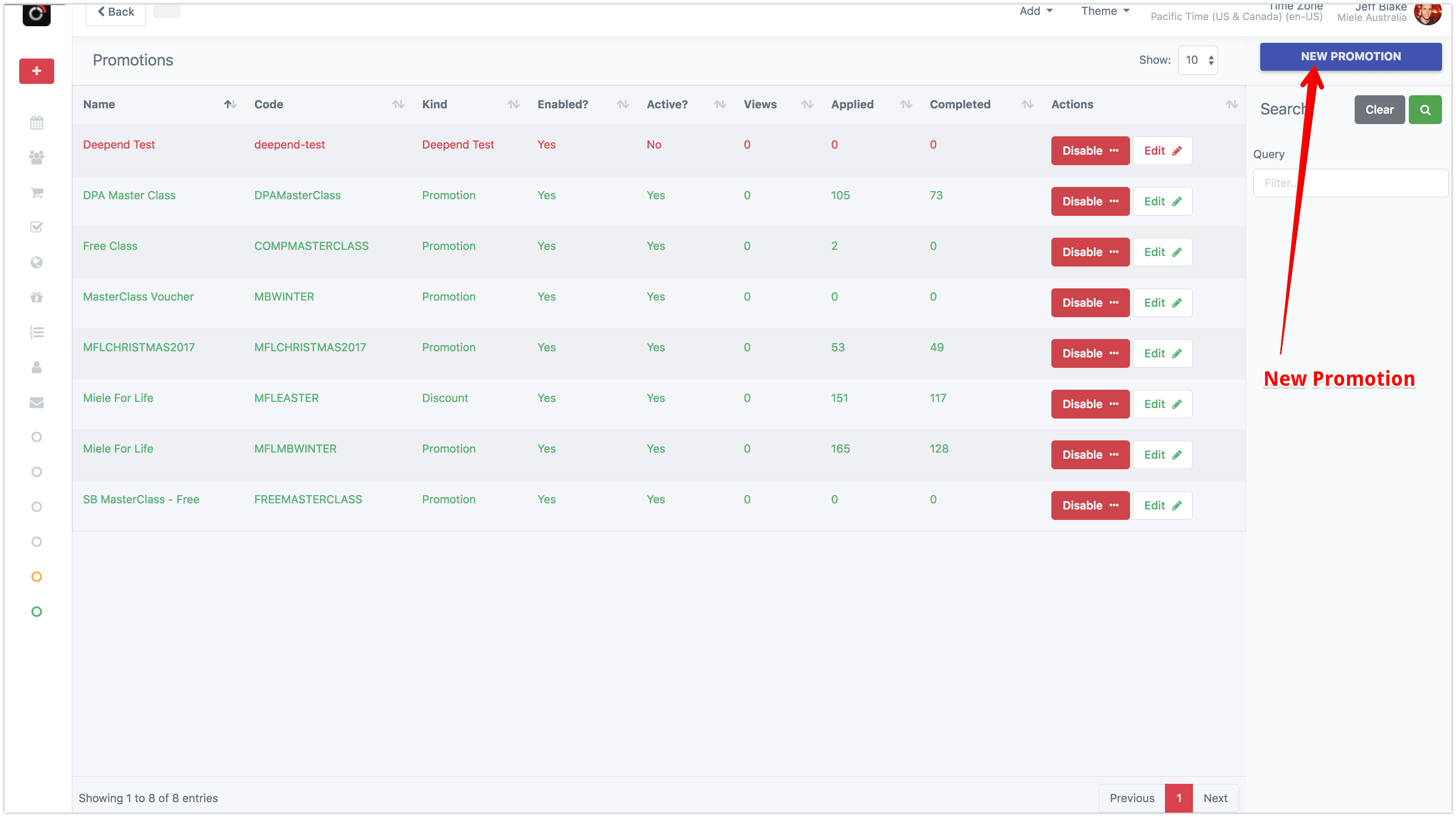Edit the SB MasterClass - Free promotion
The width and height of the screenshot is (1456, 817).
coord(1162,505)
